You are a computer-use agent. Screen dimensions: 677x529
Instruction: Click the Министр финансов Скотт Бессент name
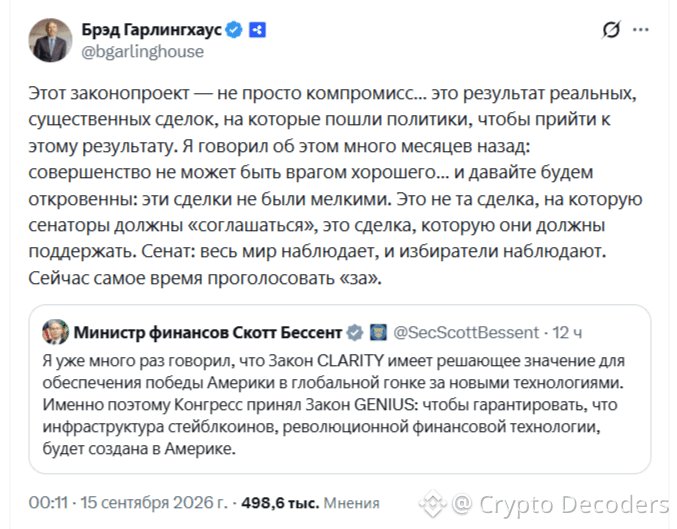pyautogui.click(x=208, y=333)
